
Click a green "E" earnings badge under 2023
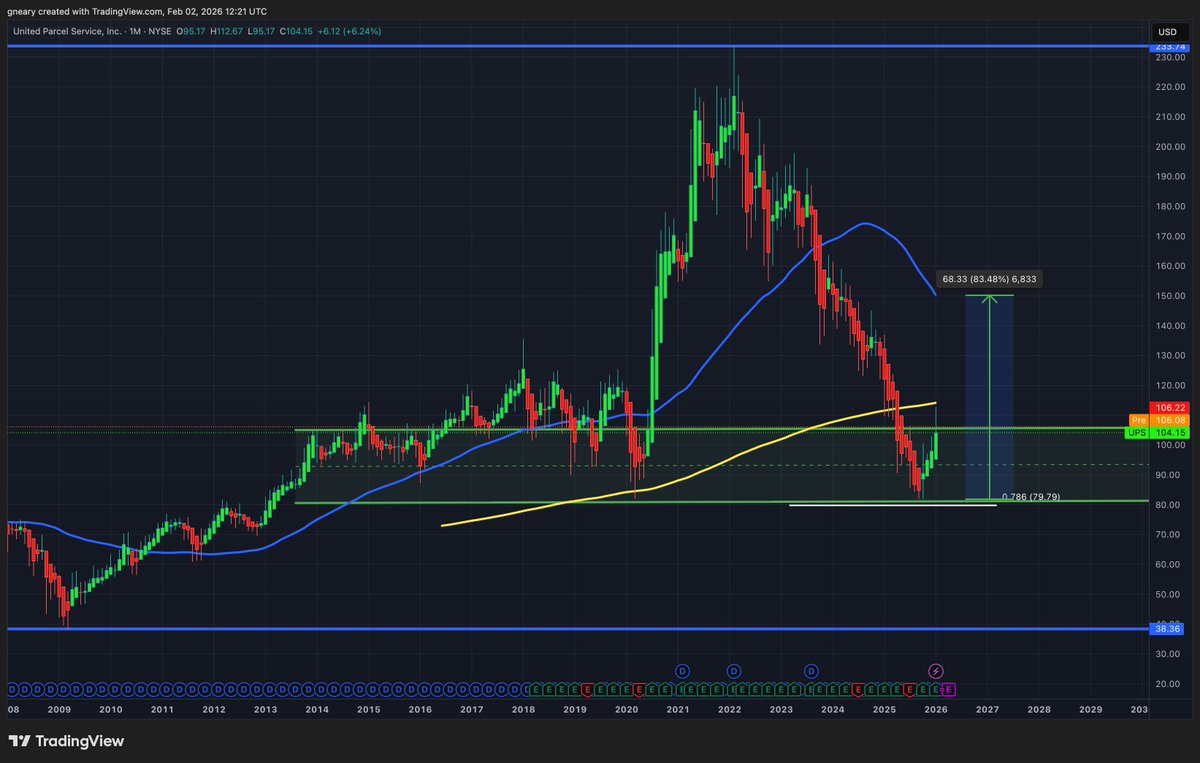coord(781,690)
